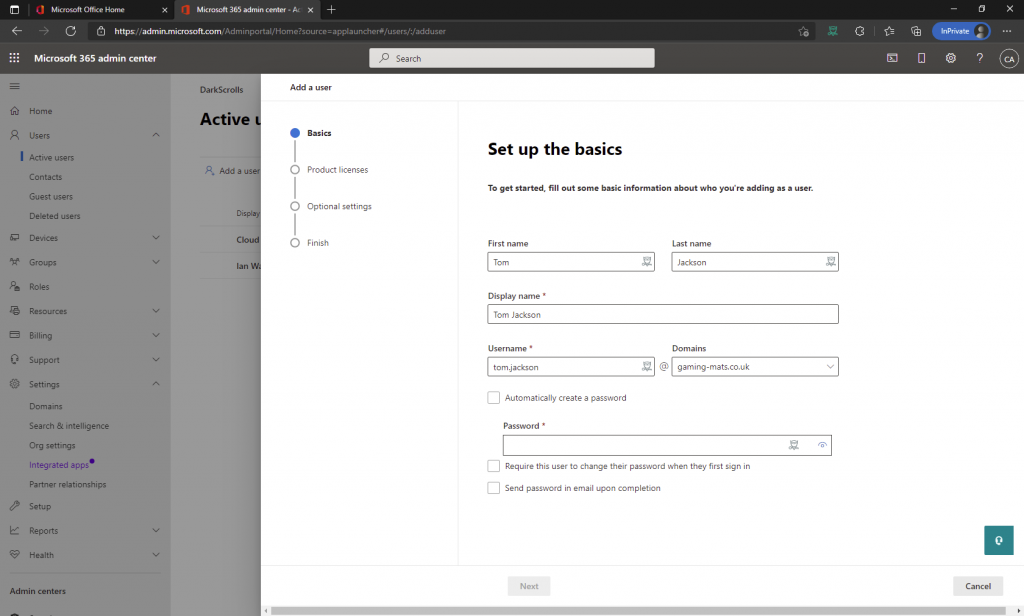
Task: Tick Require password change on first sign in
Action: point(494,466)
